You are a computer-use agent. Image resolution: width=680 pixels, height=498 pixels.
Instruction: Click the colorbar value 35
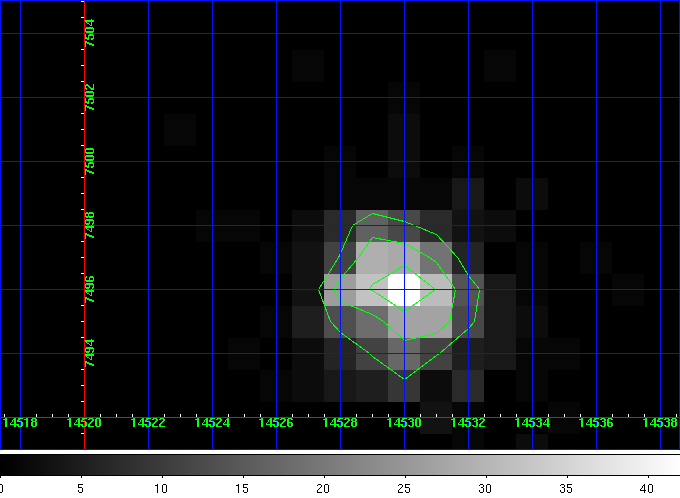[566, 489]
